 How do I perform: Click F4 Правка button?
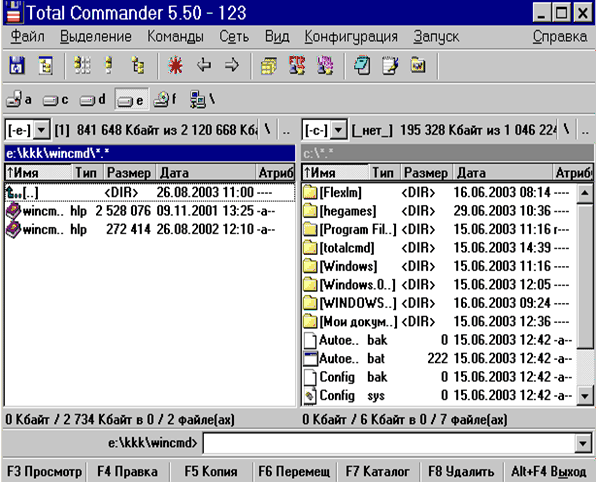[127, 472]
